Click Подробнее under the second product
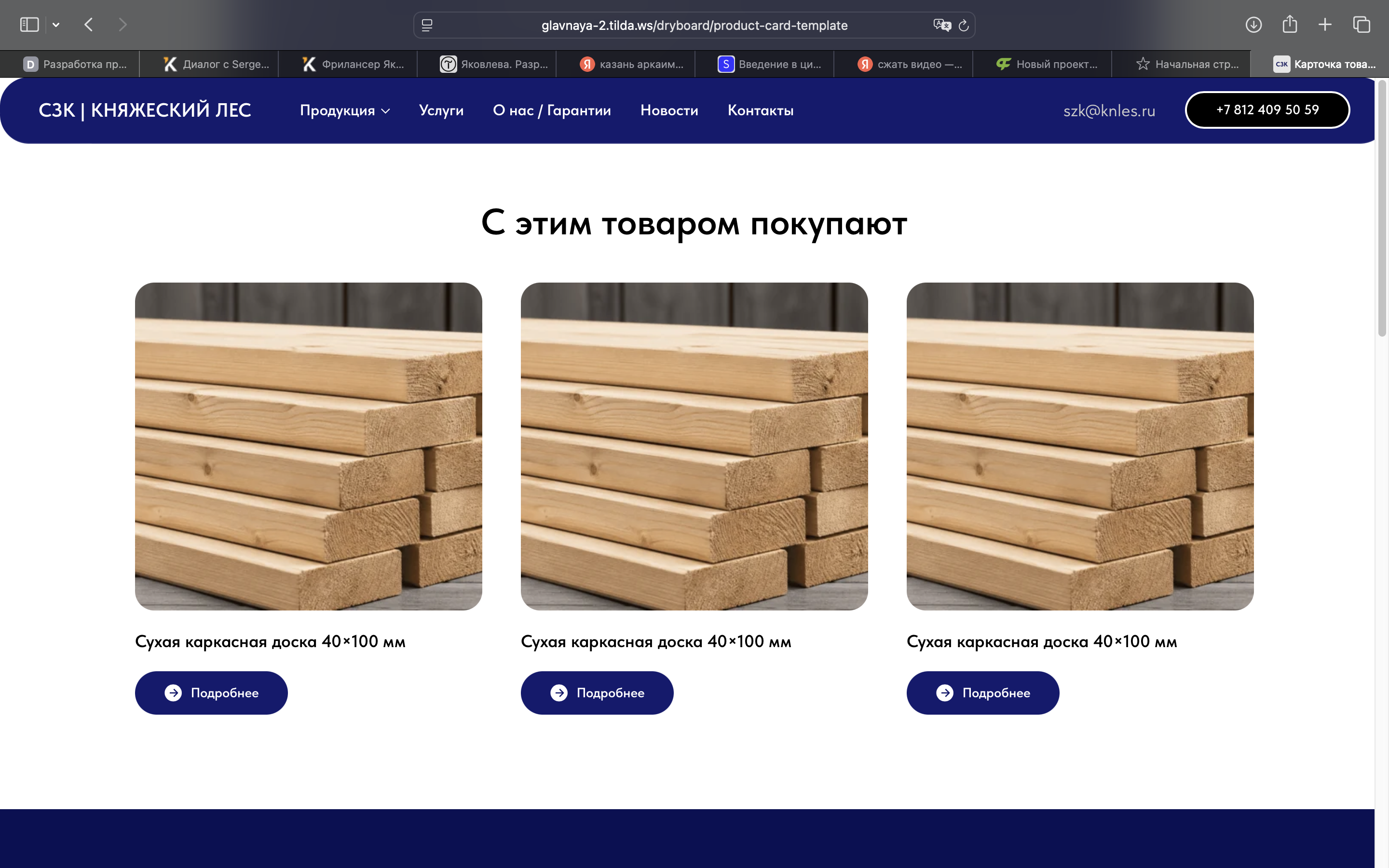This screenshot has width=1389, height=868. tap(597, 693)
